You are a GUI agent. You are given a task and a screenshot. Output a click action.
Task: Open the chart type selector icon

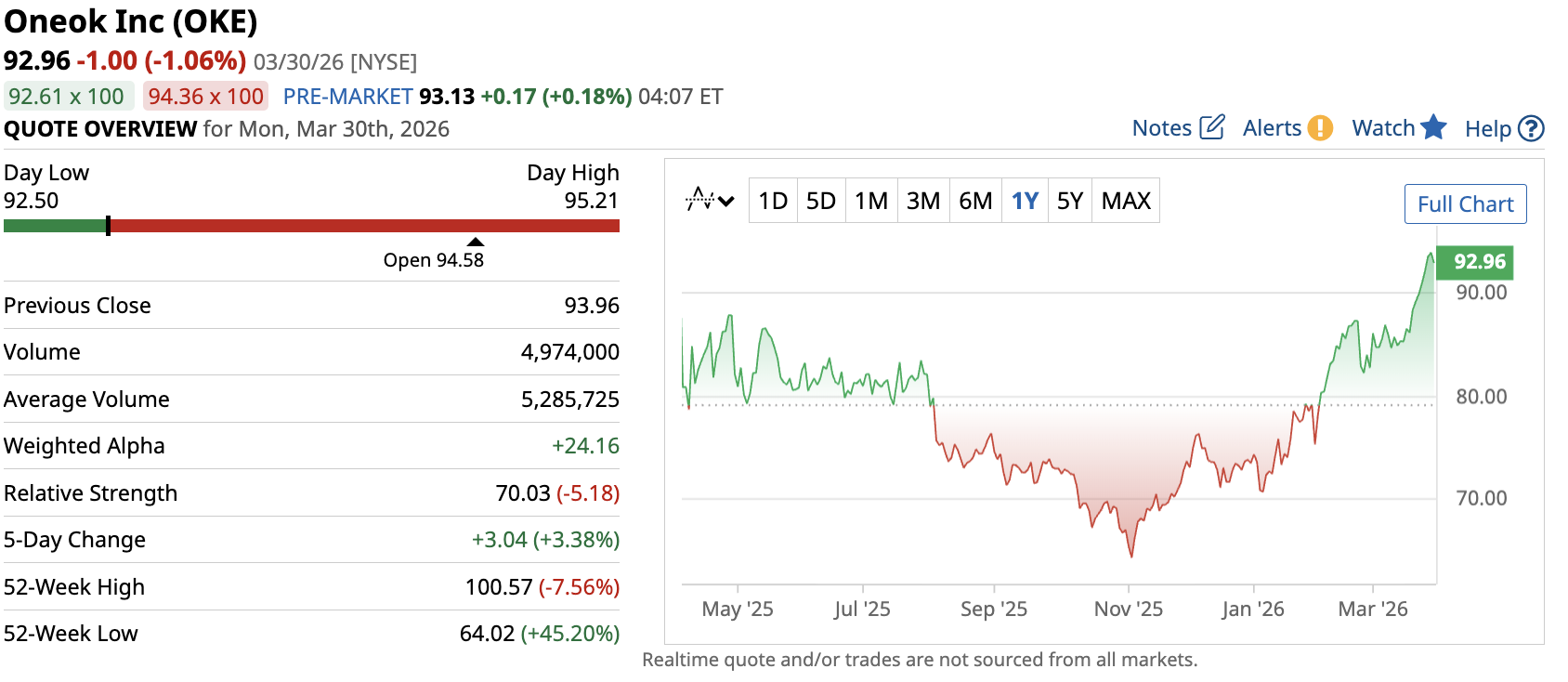[710, 200]
